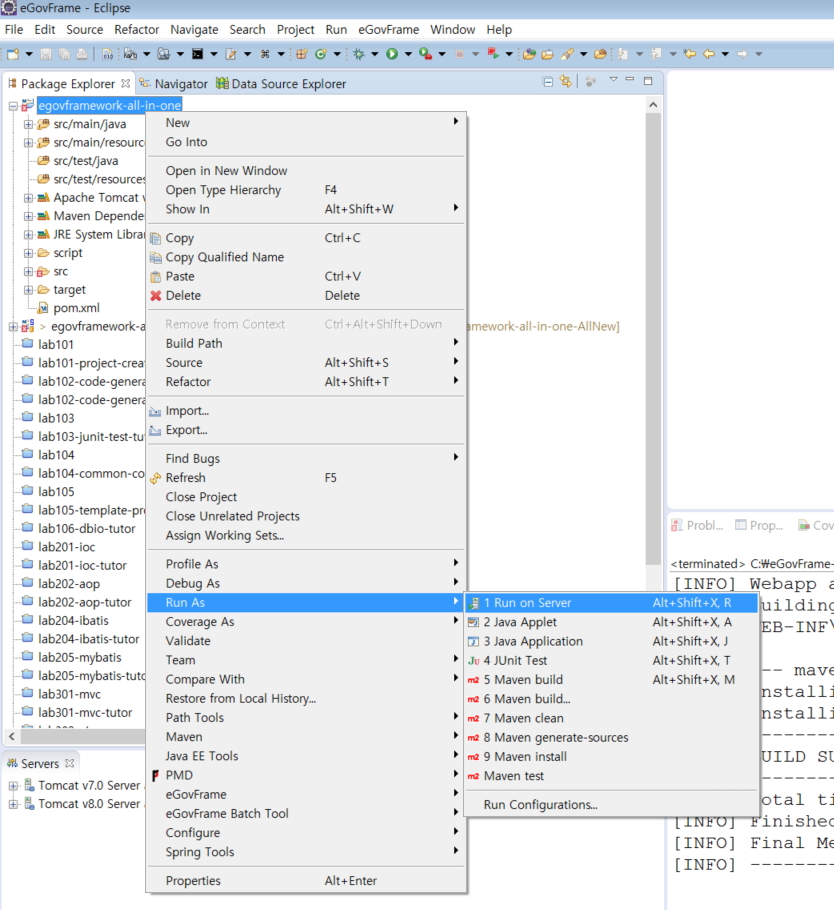
Task: Click the New file toolbar icon
Action: [x=14, y=54]
